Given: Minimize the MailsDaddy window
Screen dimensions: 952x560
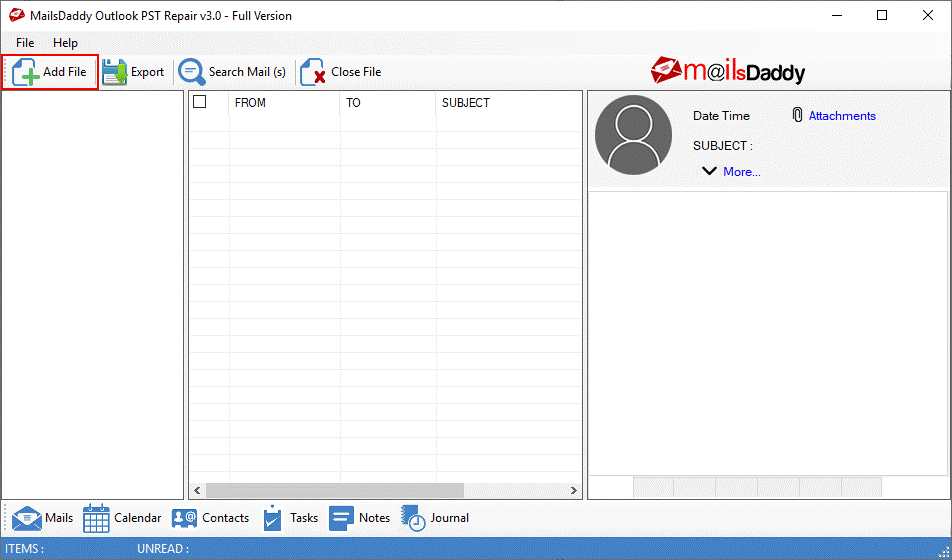Looking at the screenshot, I should pyautogui.click(x=837, y=15).
